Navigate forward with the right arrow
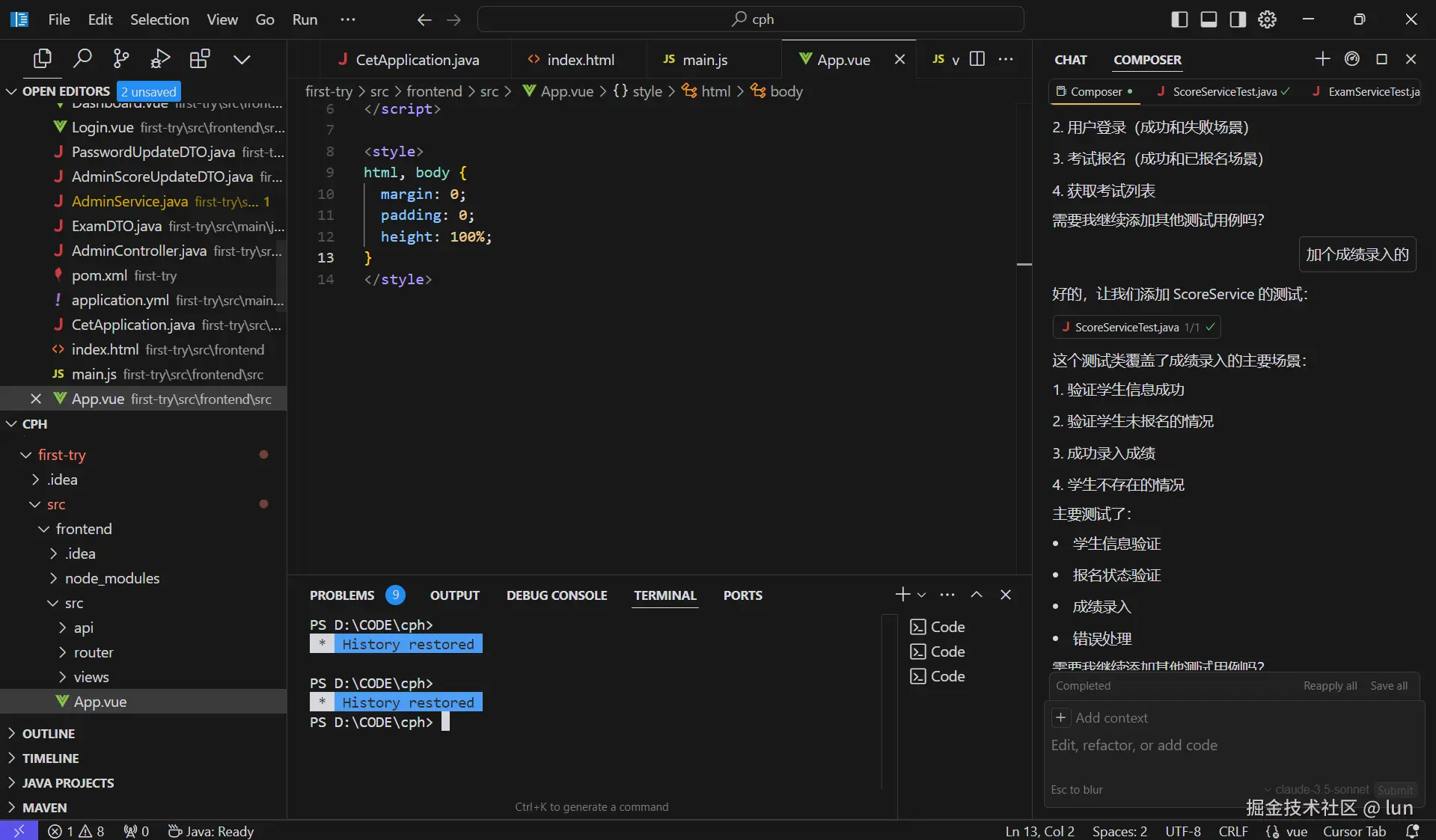 453,19
